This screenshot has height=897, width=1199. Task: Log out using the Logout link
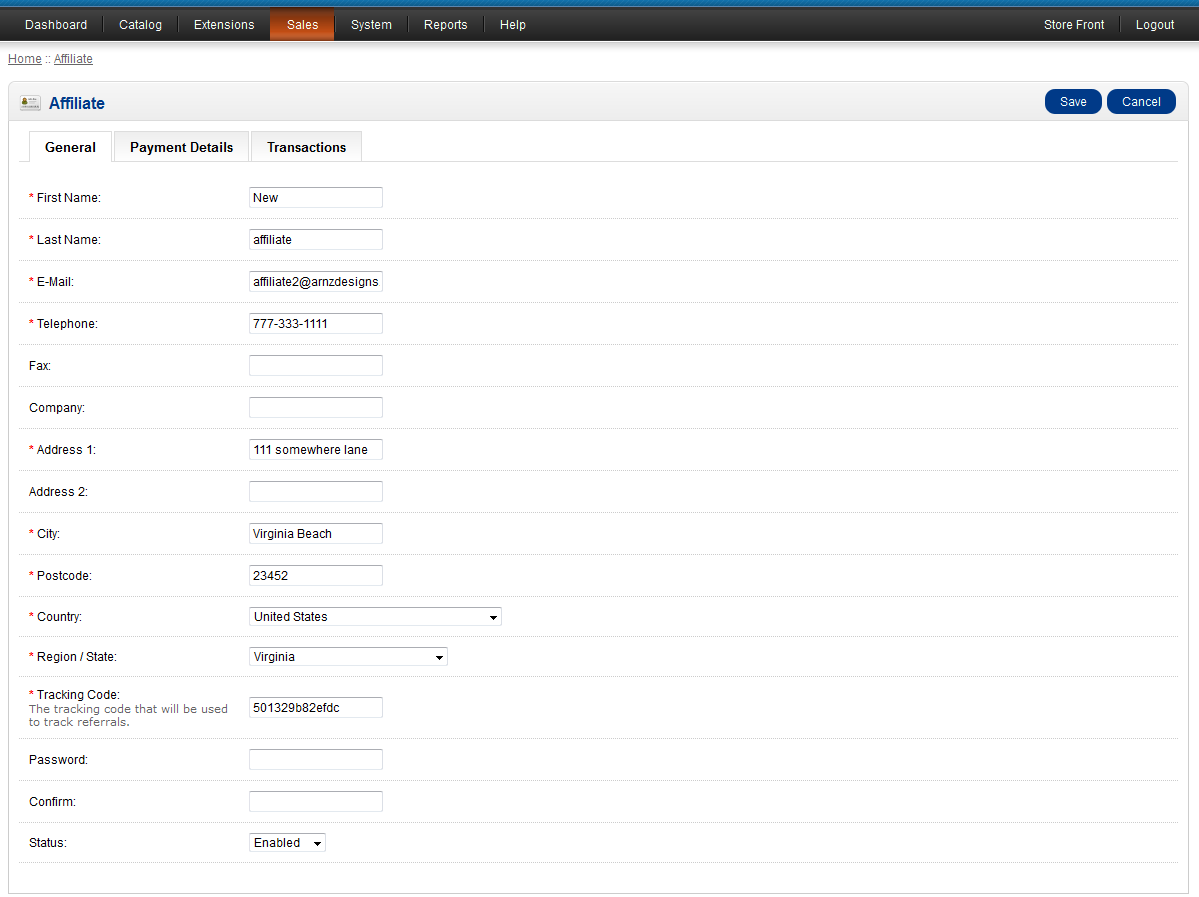click(x=1155, y=25)
